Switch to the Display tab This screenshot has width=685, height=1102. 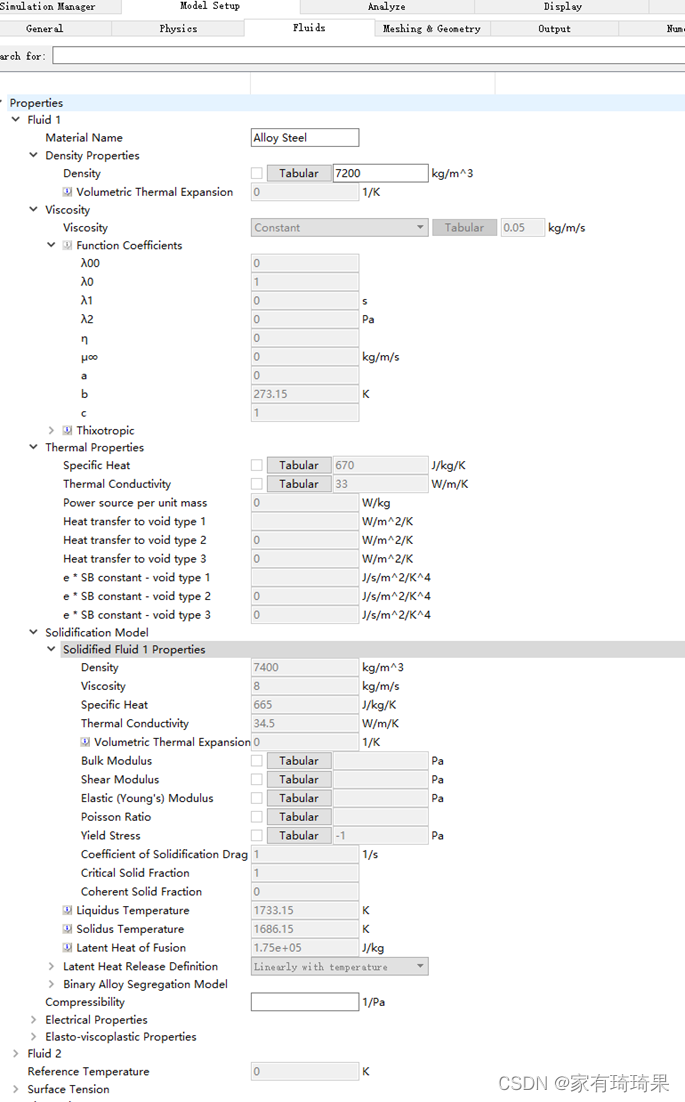562,7
